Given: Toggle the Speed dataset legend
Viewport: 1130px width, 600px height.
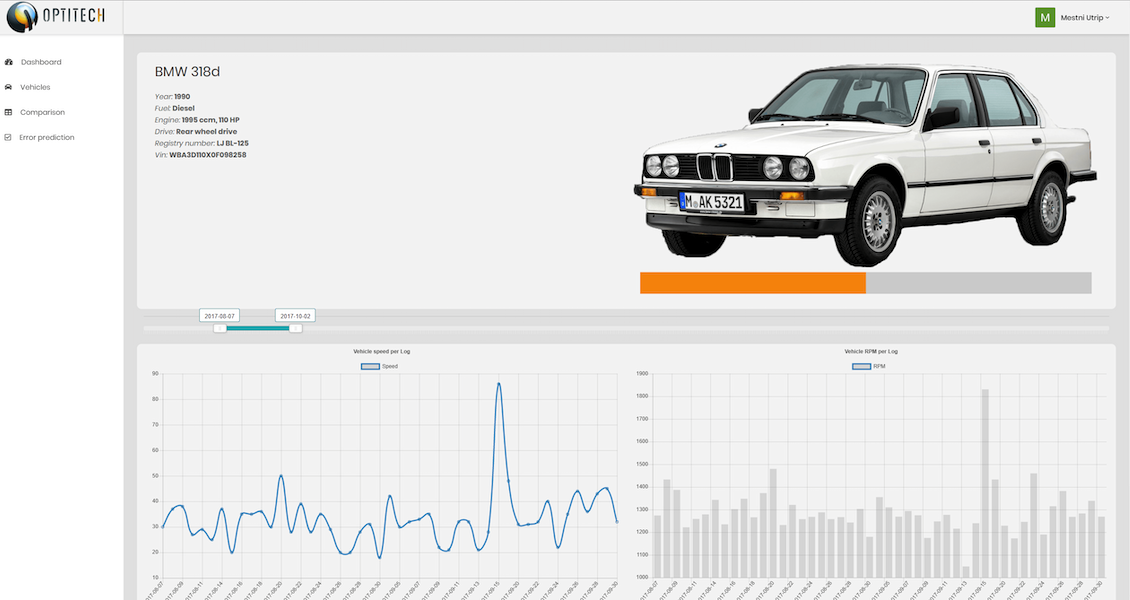Looking at the screenshot, I should click(x=380, y=367).
